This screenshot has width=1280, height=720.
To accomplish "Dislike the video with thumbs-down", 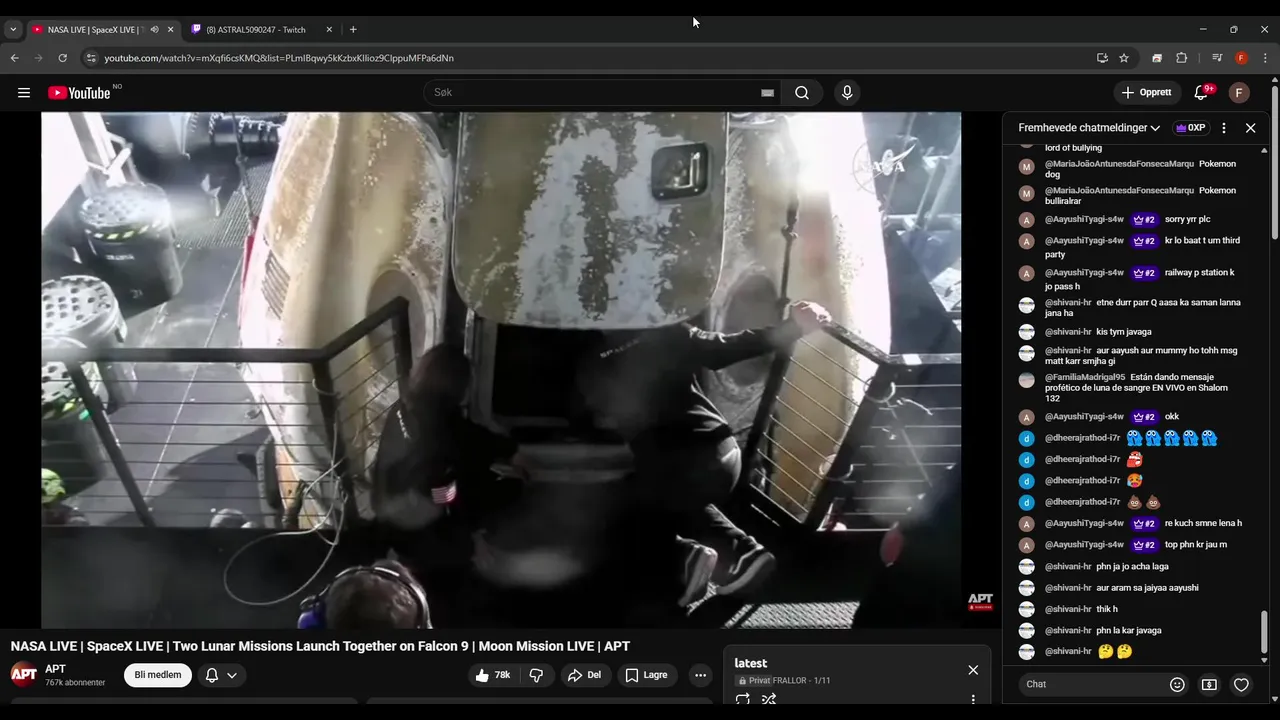I will click(536, 675).
